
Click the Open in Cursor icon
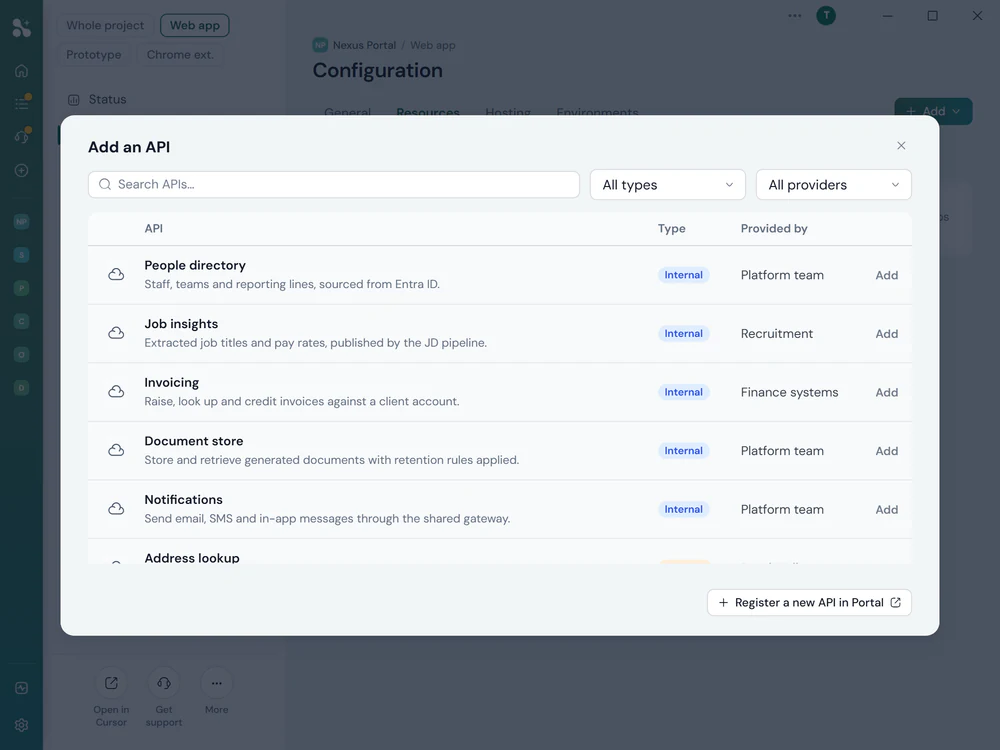point(111,683)
